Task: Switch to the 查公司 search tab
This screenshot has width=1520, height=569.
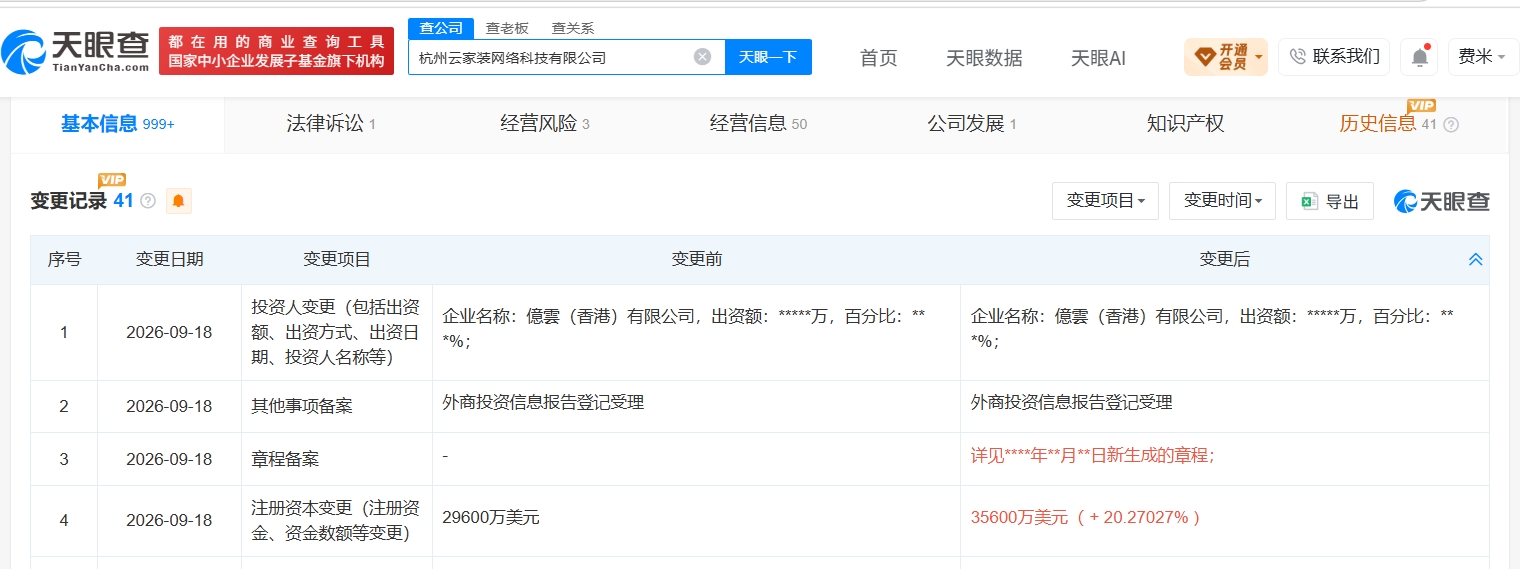Action: 441,28
